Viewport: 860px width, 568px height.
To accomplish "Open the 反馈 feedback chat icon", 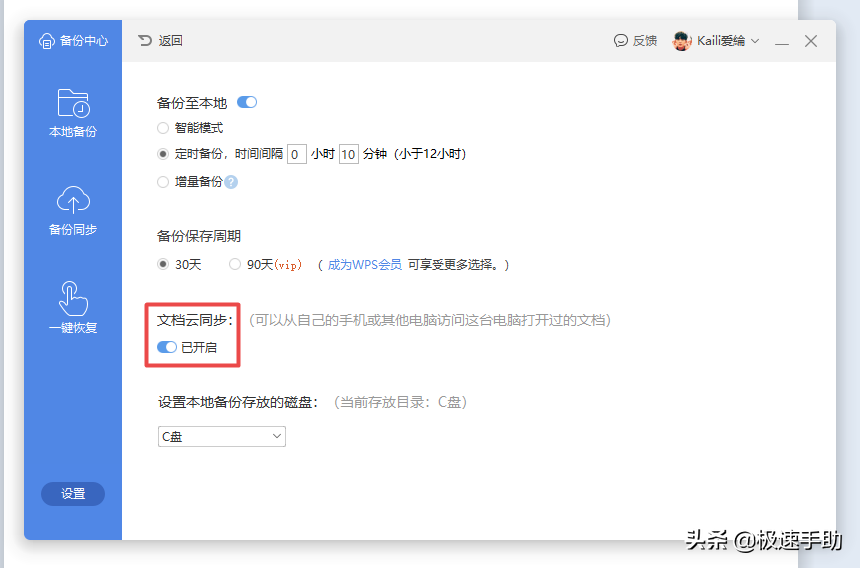I will click(x=620, y=41).
